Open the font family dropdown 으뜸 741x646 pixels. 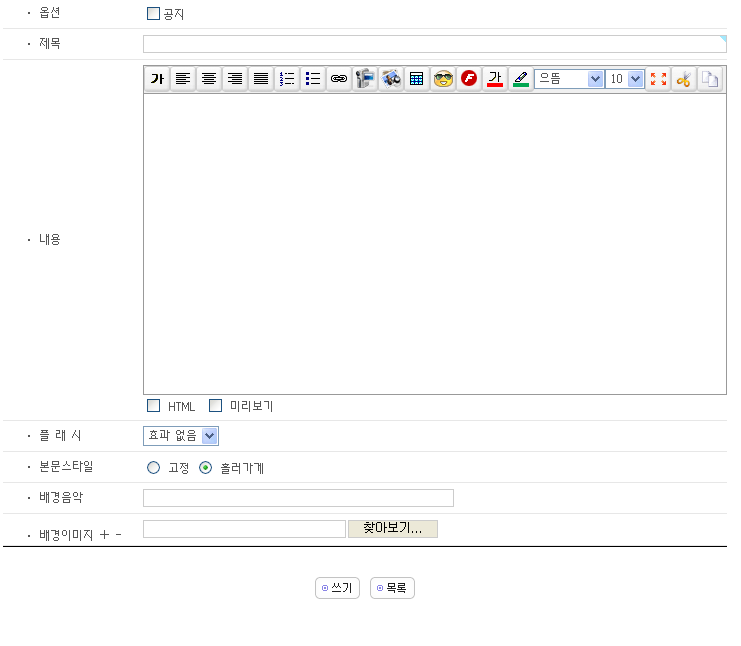click(569, 78)
